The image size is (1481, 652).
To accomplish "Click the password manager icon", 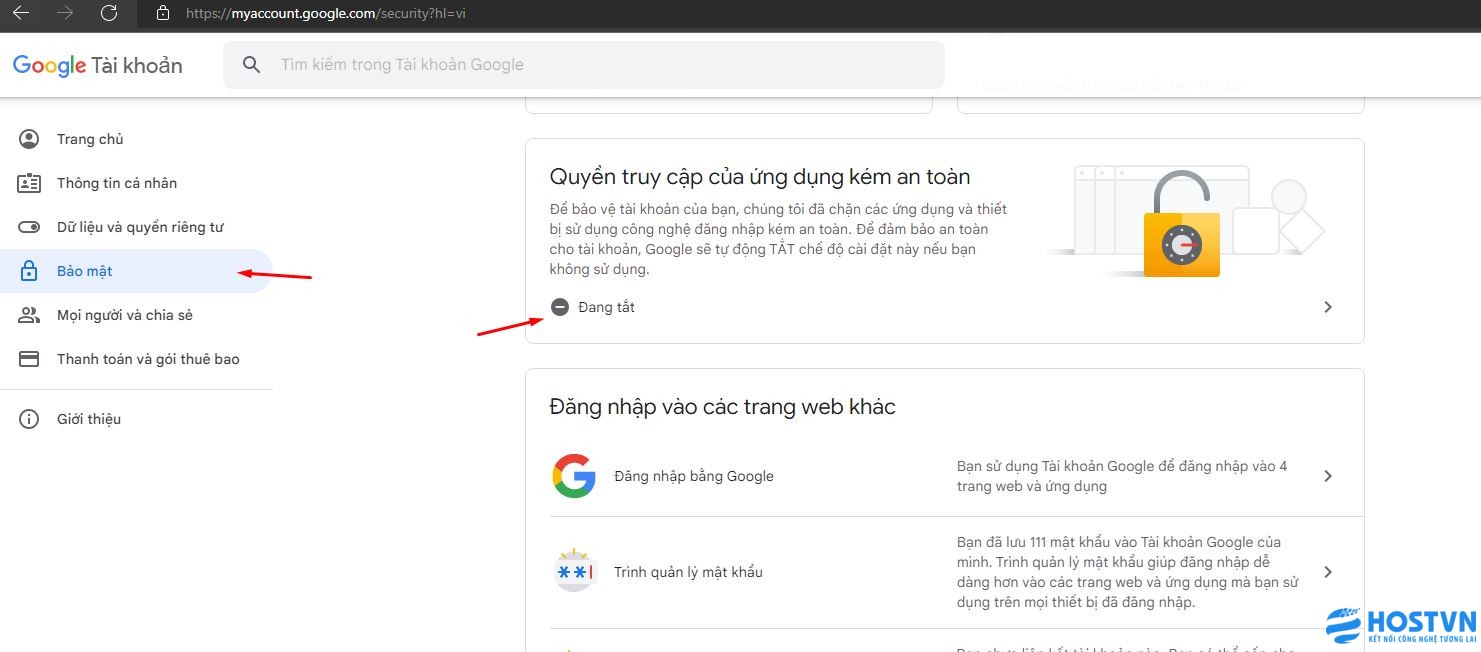I will click(x=574, y=571).
